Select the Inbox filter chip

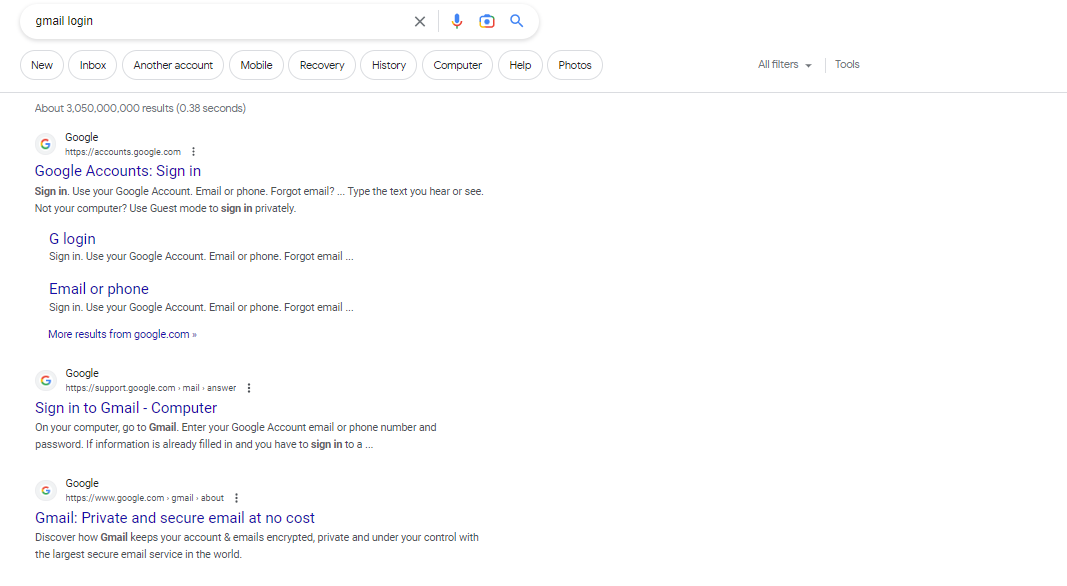click(x=93, y=65)
